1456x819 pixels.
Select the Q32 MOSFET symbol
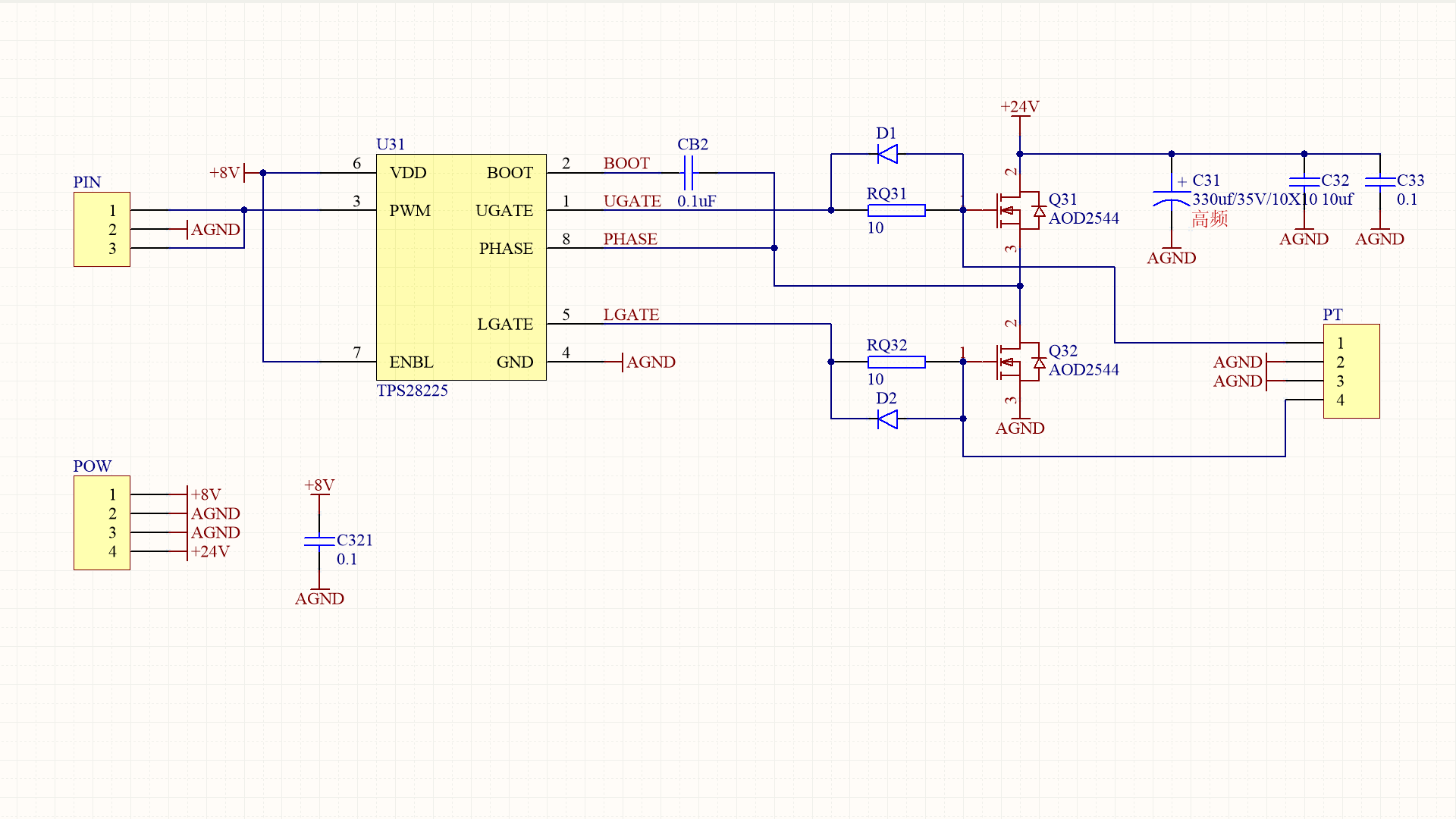1015,362
